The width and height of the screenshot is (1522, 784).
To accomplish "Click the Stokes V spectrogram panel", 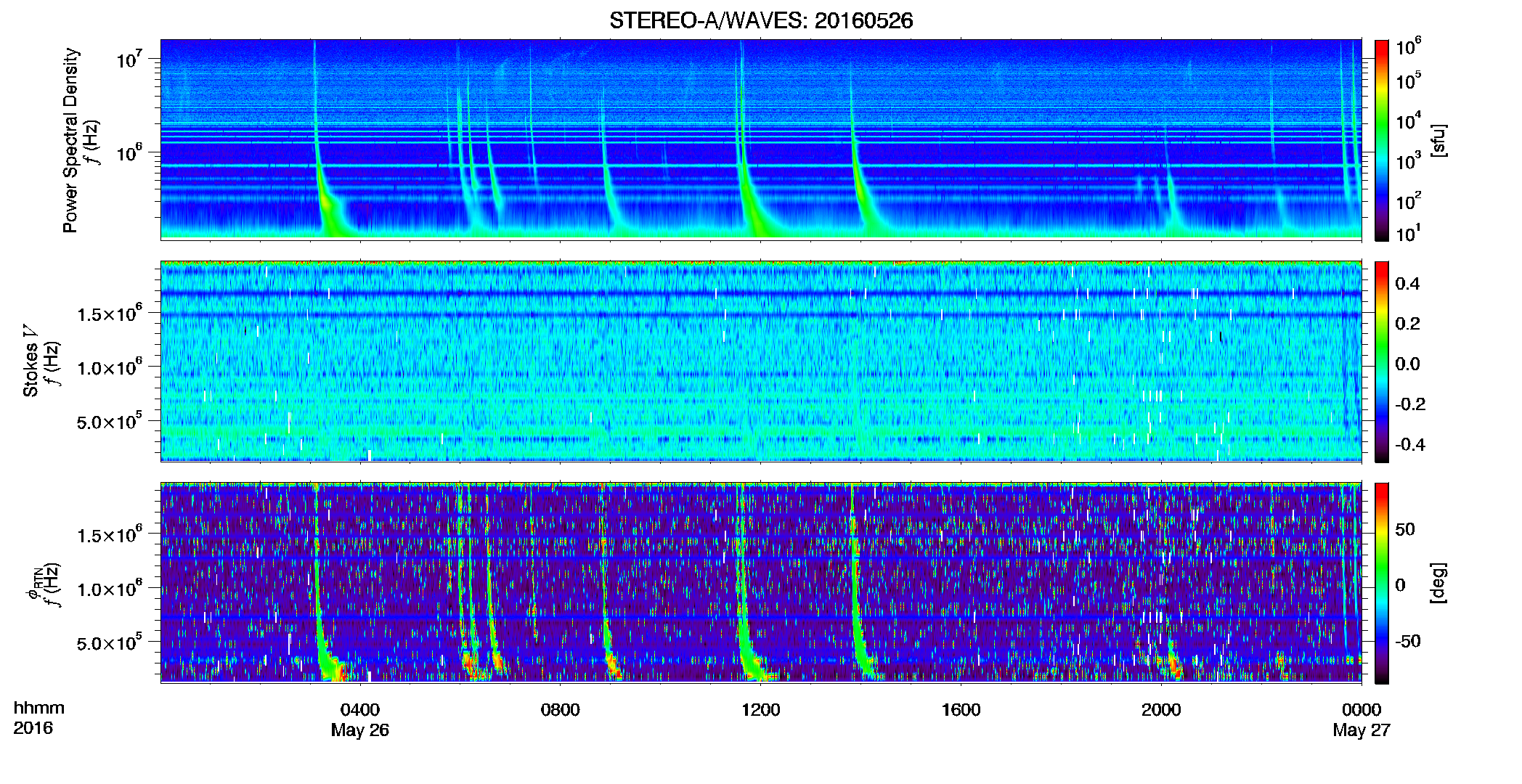I will coord(761,362).
